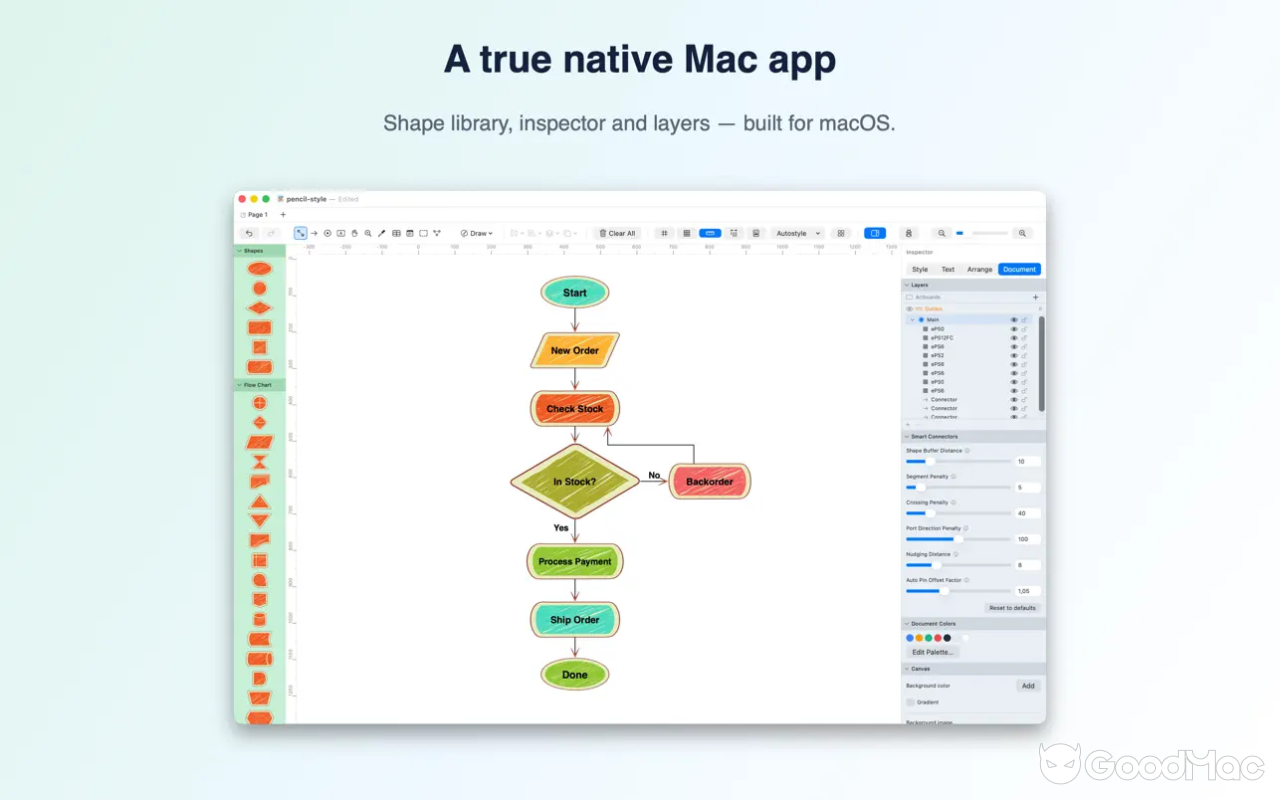This screenshot has width=1280, height=800.
Task: Click the Edit Palette... button
Action: click(x=933, y=652)
